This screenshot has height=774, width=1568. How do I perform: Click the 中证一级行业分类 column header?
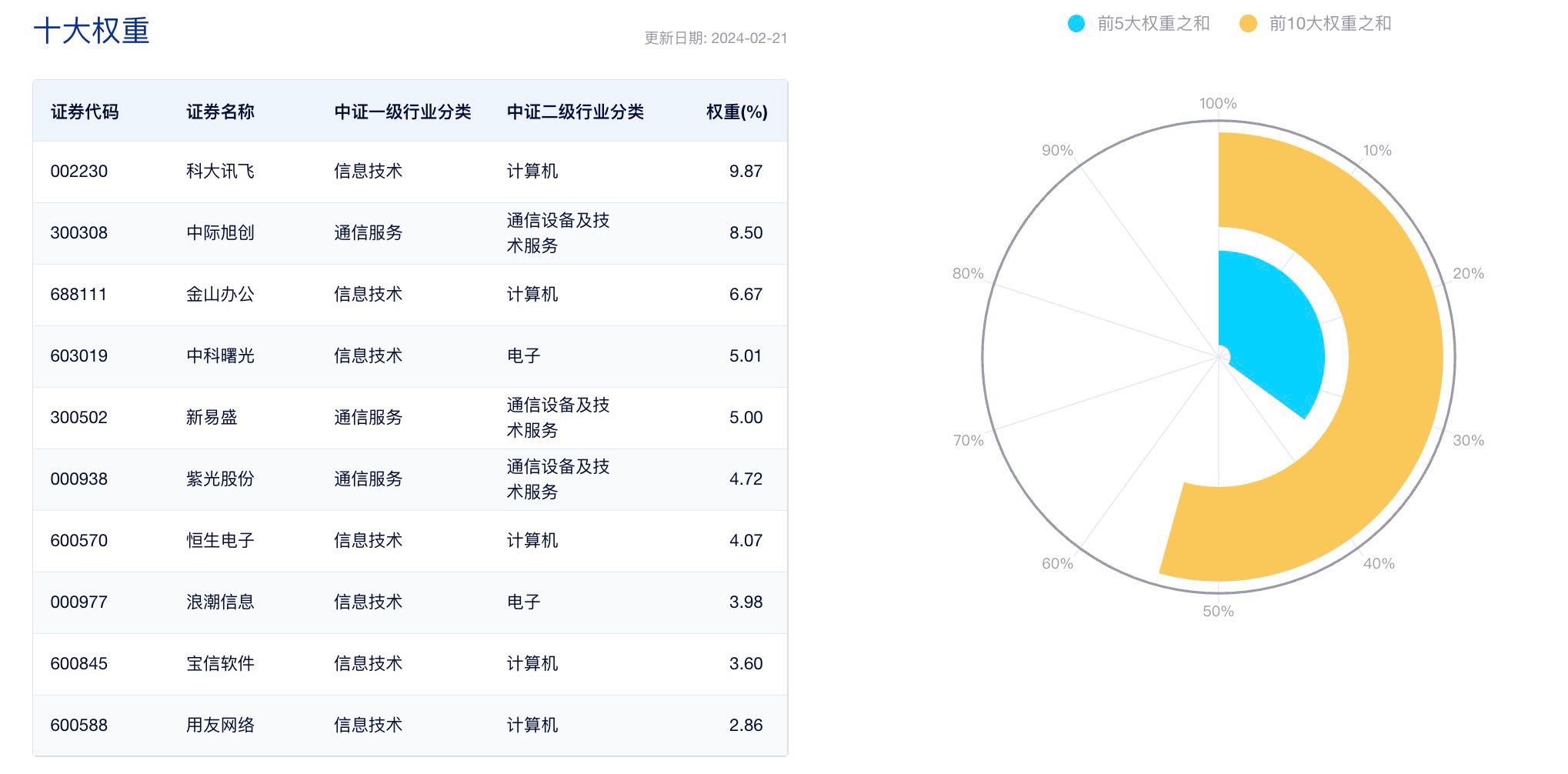click(x=402, y=112)
